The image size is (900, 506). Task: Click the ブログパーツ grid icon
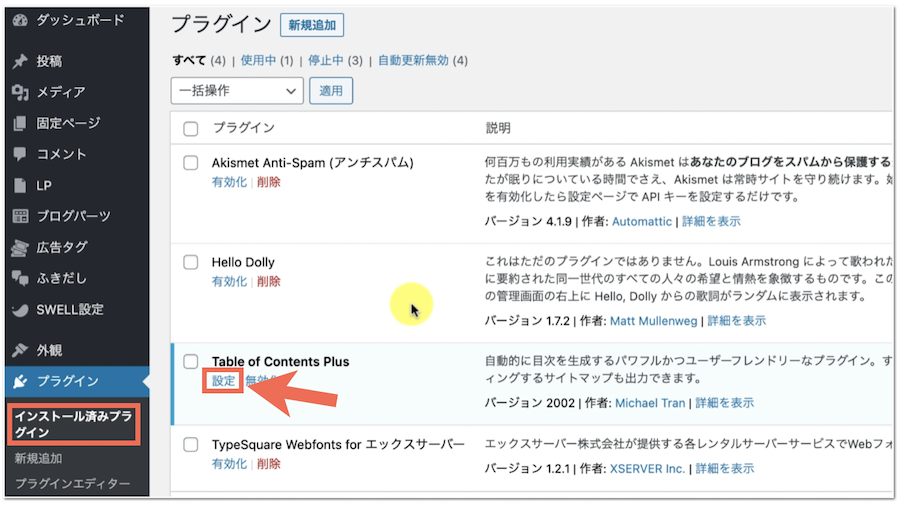(20, 216)
